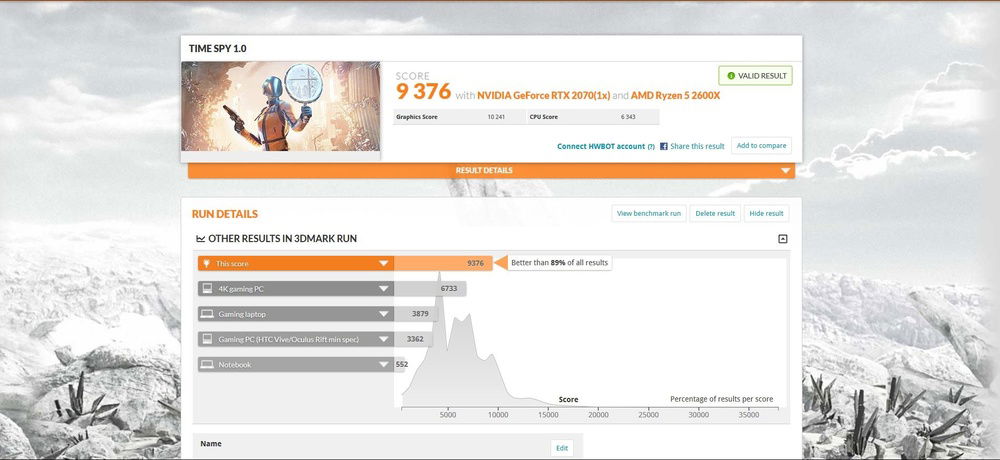Click the Delete result button
The width and height of the screenshot is (1000, 460).
(715, 213)
